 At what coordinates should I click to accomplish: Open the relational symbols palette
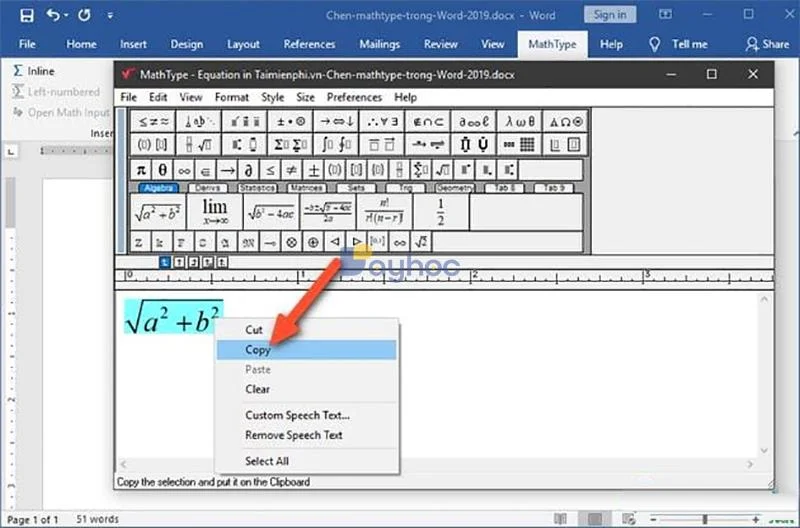(153, 122)
